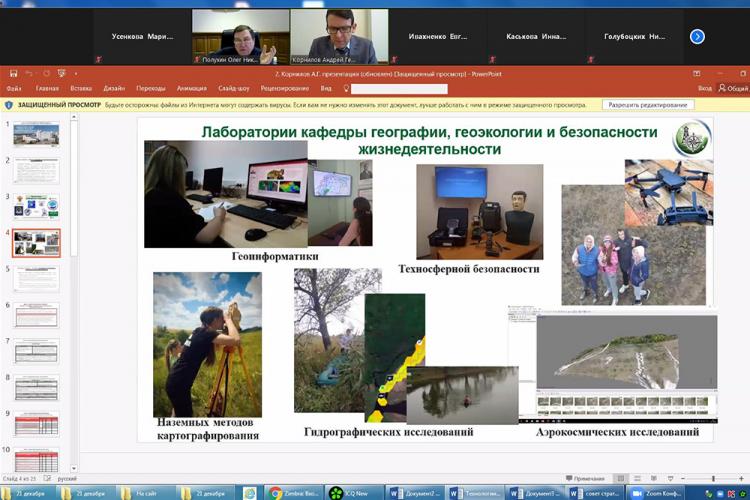Select slide 8 thumbnail
The height and width of the screenshot is (500, 750).
click(36, 388)
